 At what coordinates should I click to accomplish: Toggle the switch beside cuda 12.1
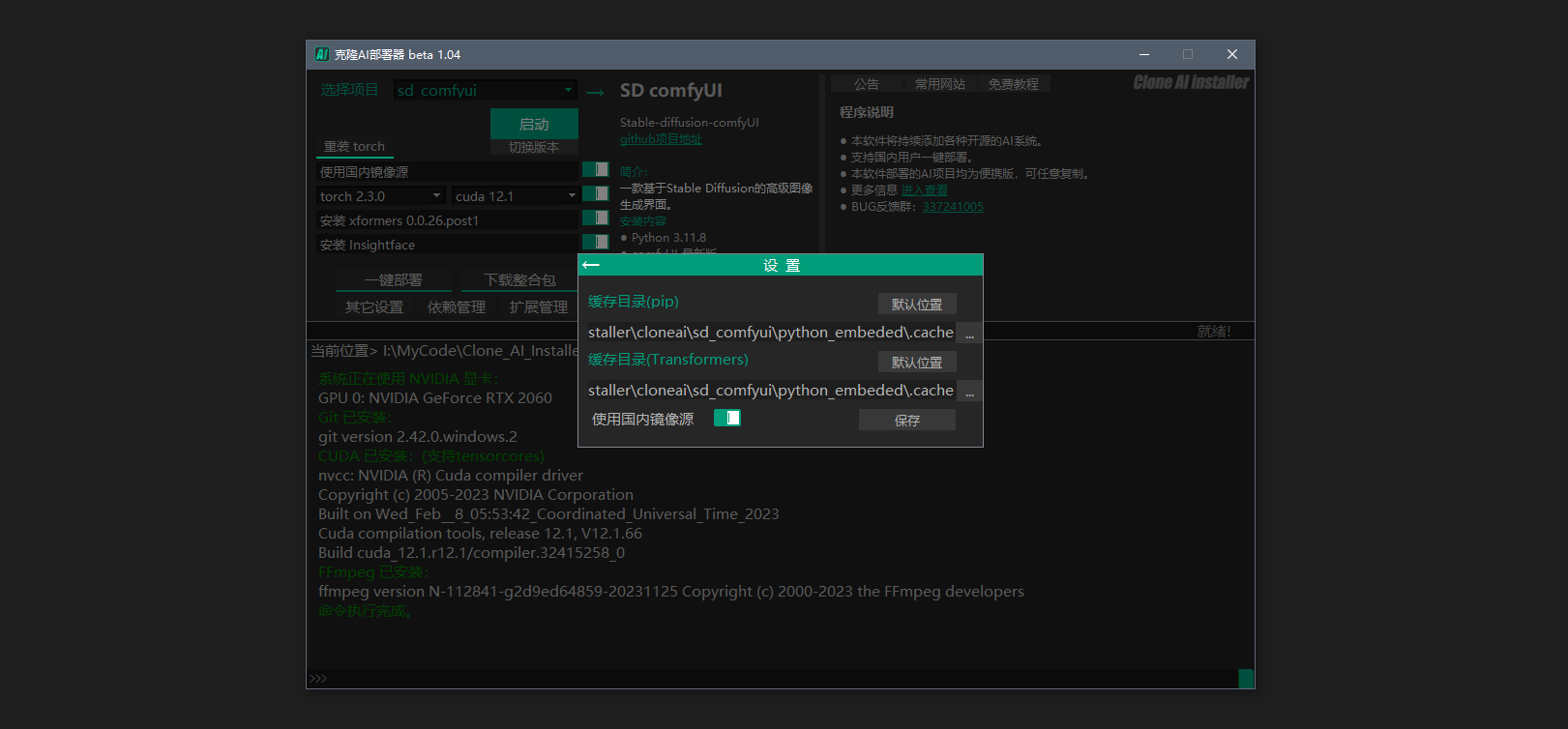tap(595, 194)
